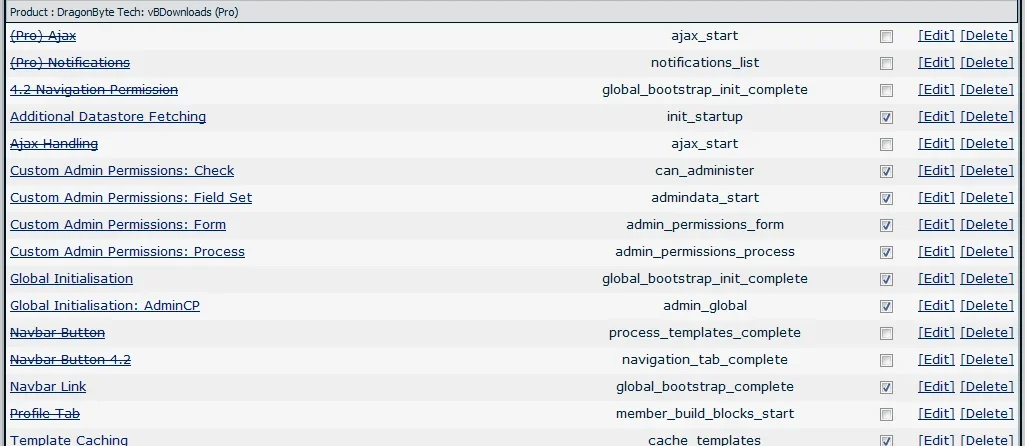The height and width of the screenshot is (446, 1025).
Task: Select the navigation_tab_complete hook text
Action: [x=705, y=360]
